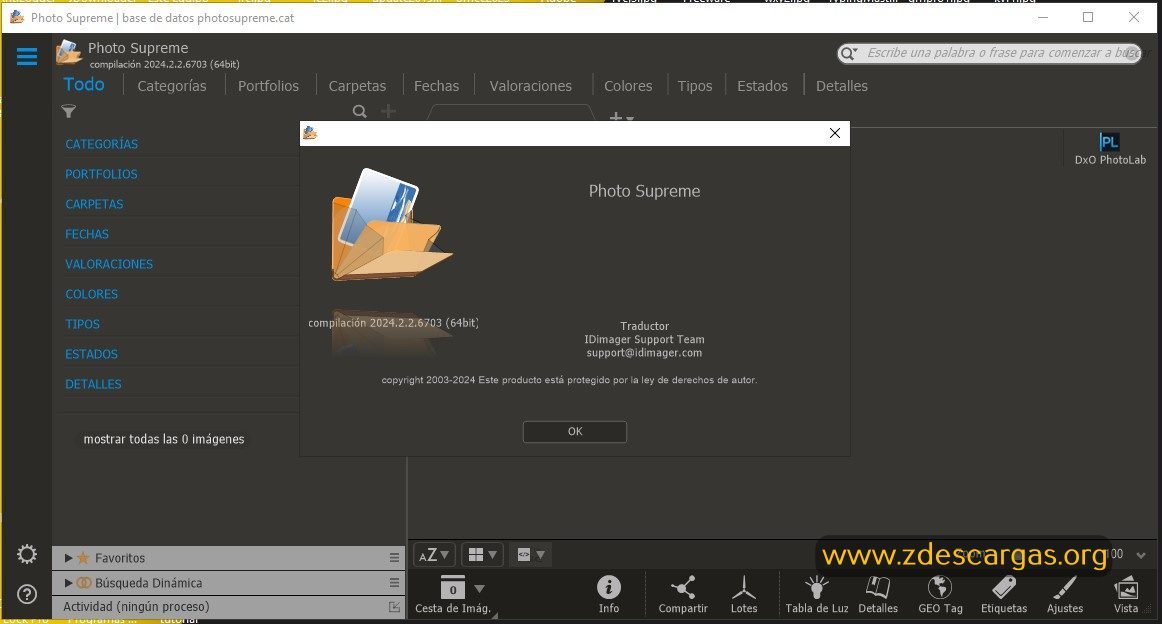Click OK in the about dialog

(574, 431)
